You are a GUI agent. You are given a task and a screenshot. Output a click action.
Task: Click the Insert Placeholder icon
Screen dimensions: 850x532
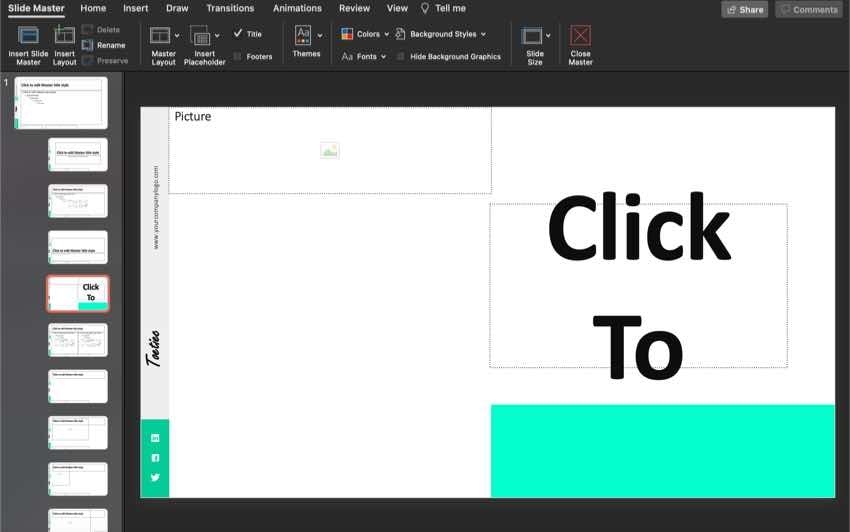click(200, 36)
